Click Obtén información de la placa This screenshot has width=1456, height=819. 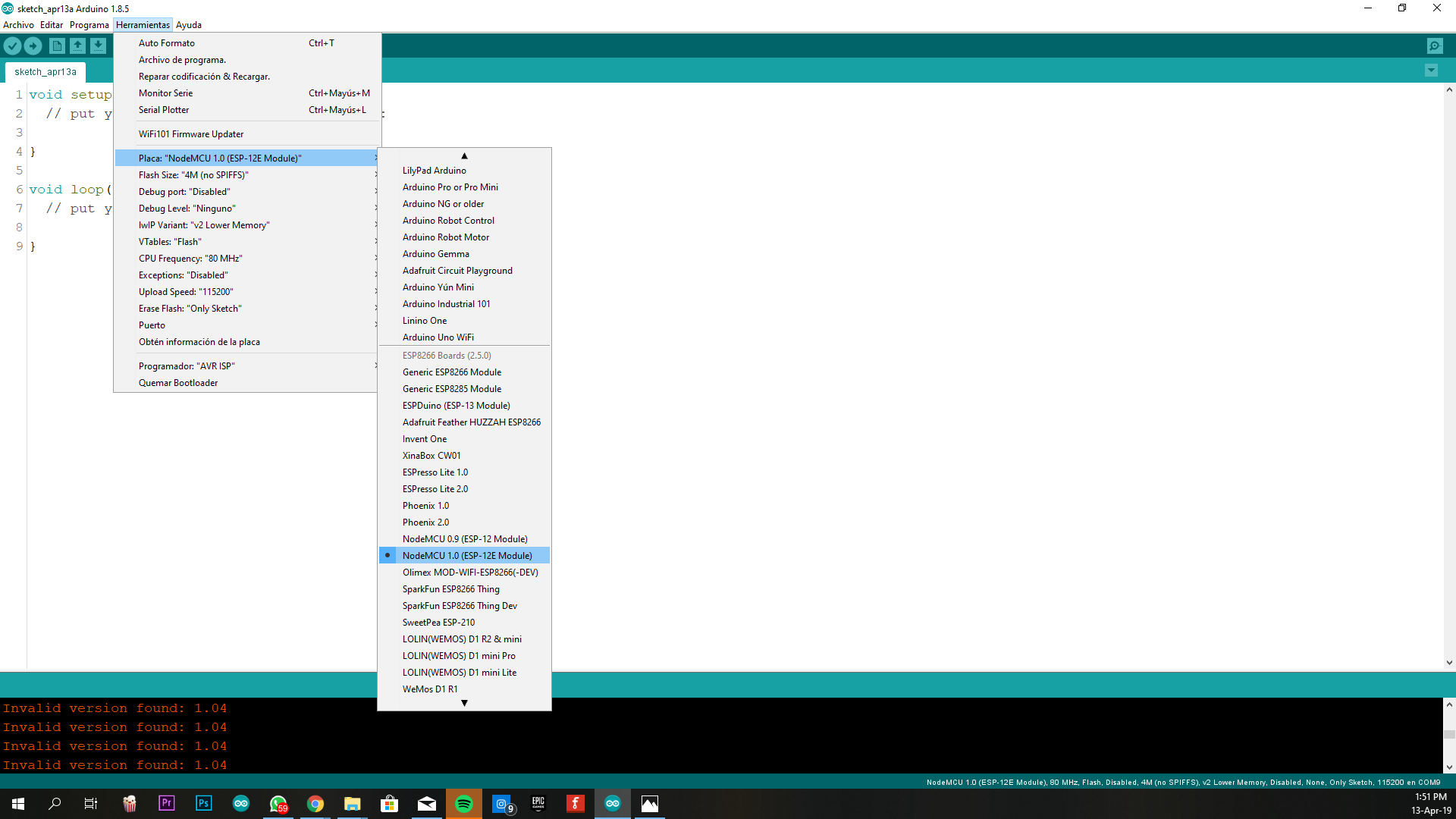[199, 342]
